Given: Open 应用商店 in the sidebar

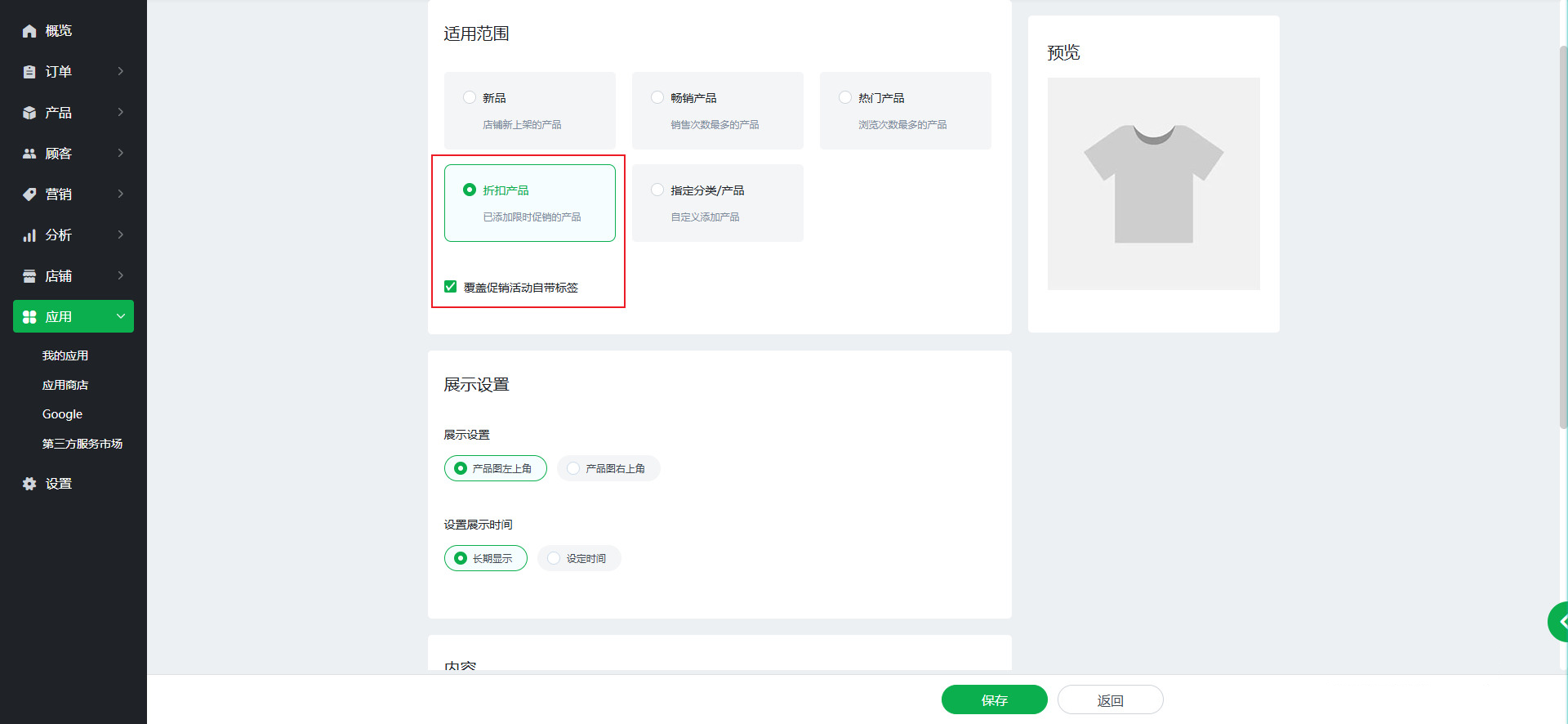Looking at the screenshot, I should pyautogui.click(x=65, y=385).
